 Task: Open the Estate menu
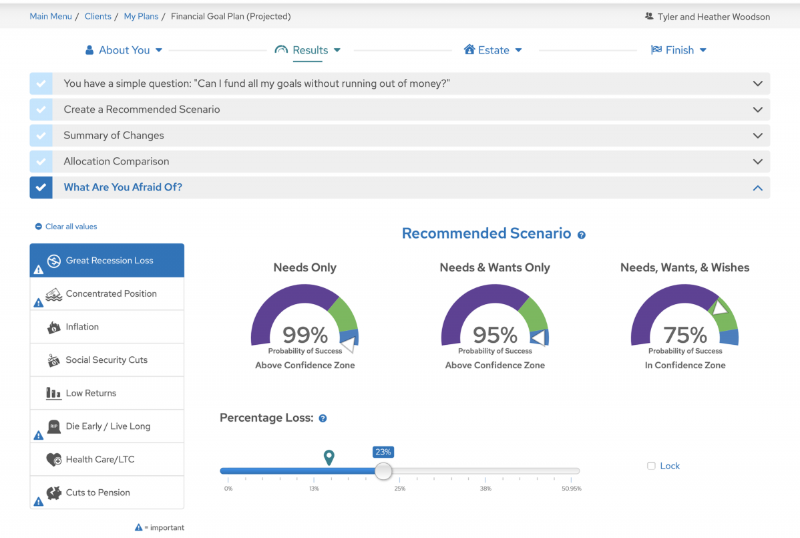492,50
